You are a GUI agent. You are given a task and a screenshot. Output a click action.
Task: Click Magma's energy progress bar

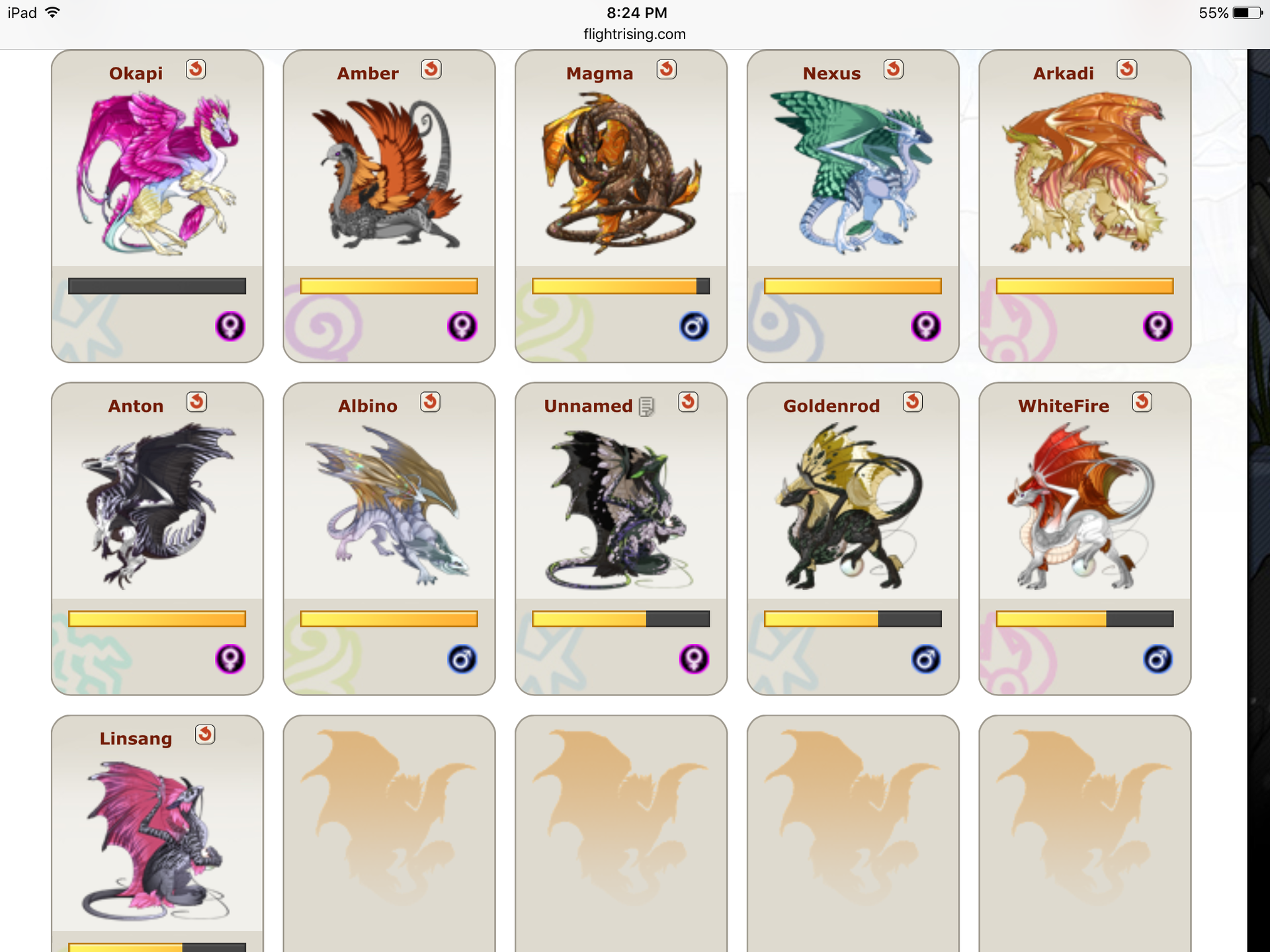coord(621,286)
